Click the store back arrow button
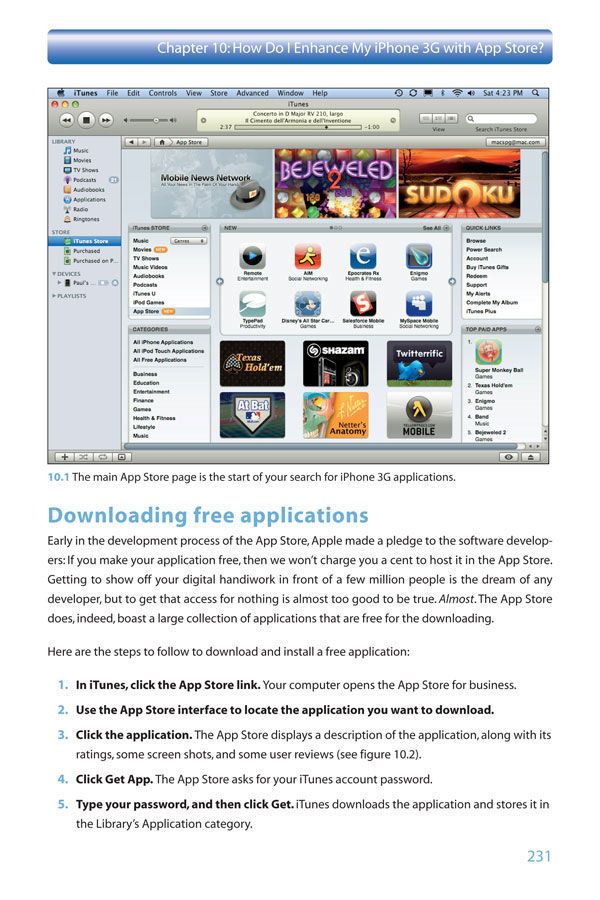 pos(131,142)
